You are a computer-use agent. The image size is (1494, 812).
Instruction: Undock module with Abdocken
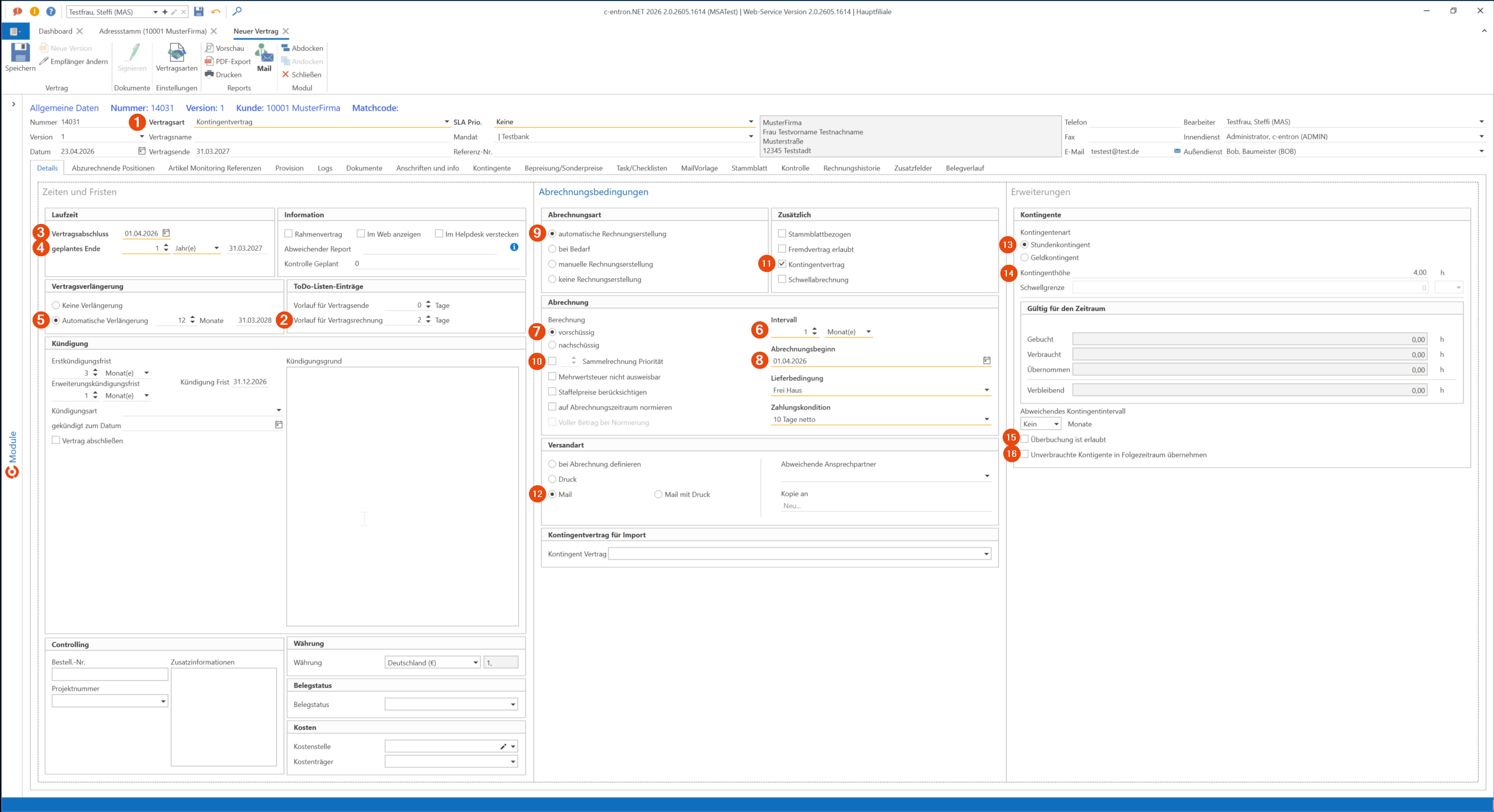[x=302, y=48]
